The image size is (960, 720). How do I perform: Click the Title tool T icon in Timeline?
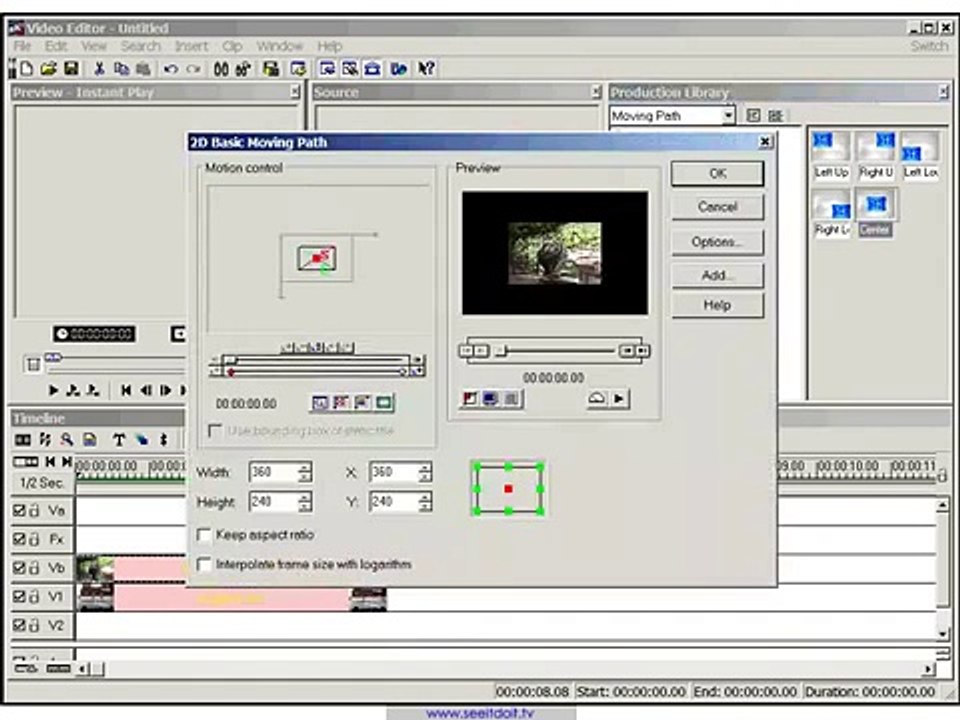119,439
